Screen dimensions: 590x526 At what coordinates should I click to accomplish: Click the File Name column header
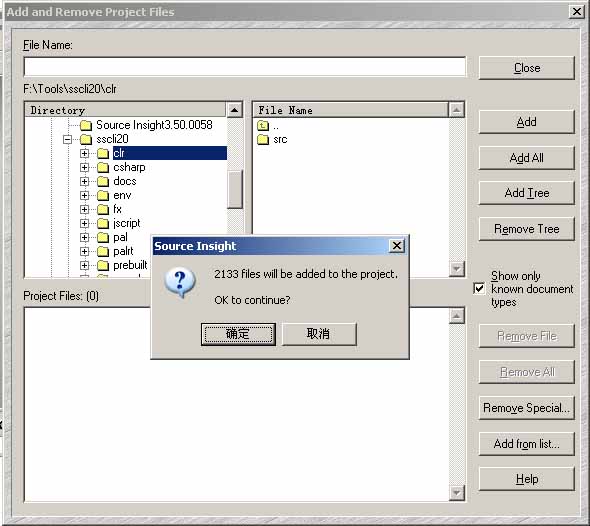pos(350,110)
